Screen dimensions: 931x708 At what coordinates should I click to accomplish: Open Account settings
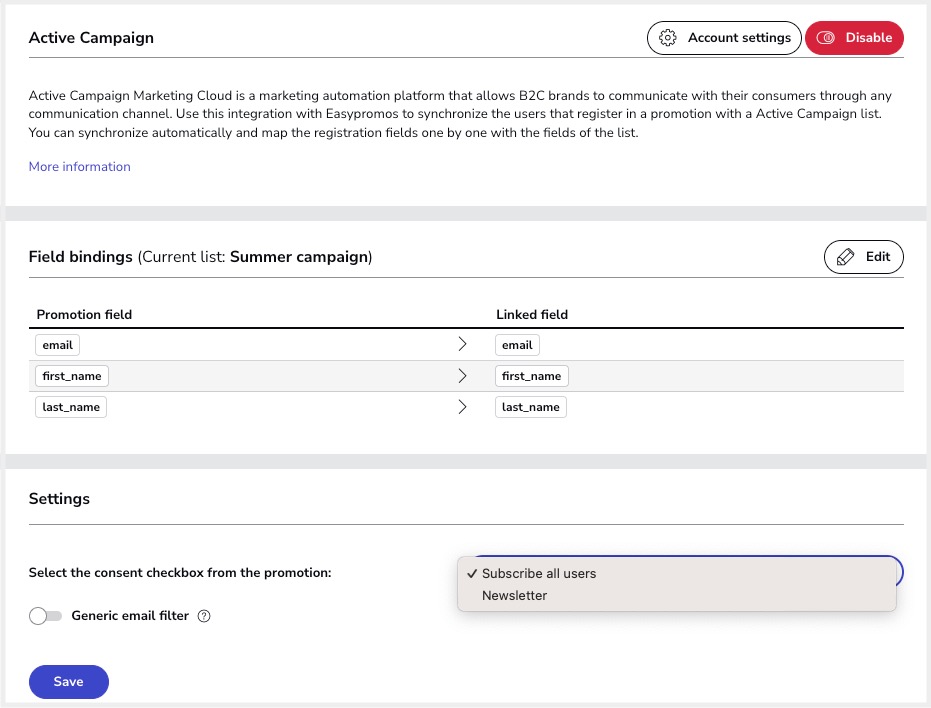pos(724,38)
